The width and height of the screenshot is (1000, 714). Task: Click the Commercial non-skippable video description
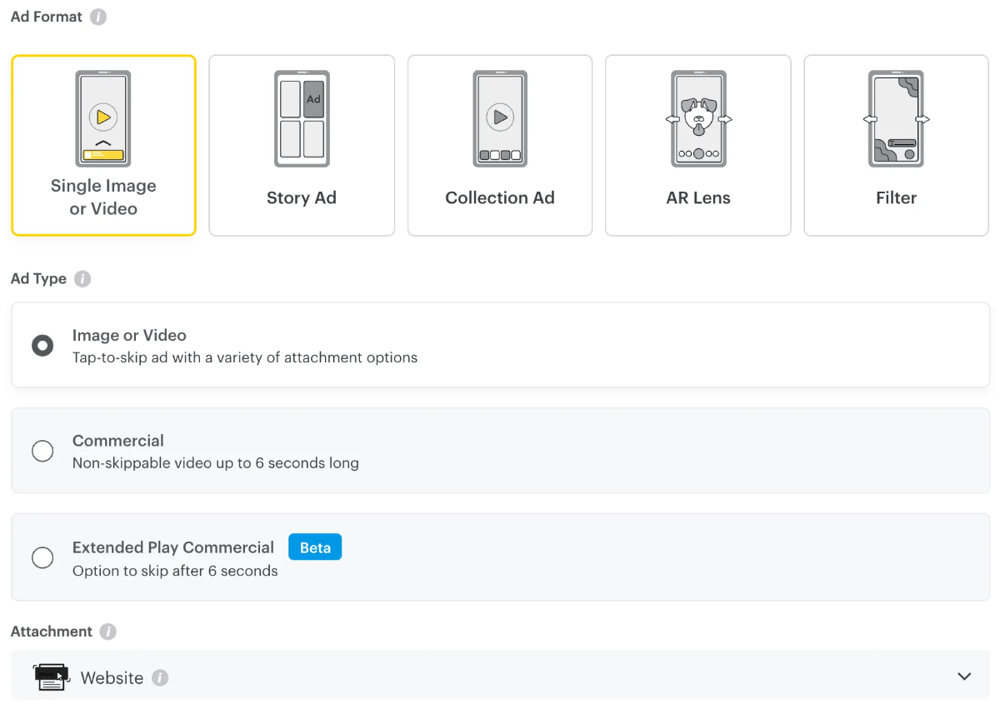pos(215,463)
